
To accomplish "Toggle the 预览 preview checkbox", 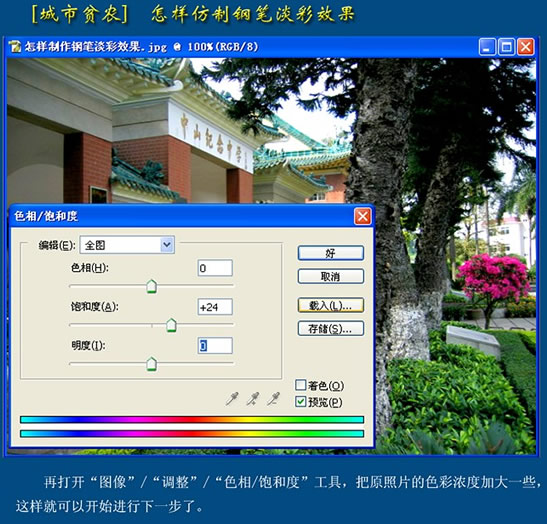I will 300,402.
